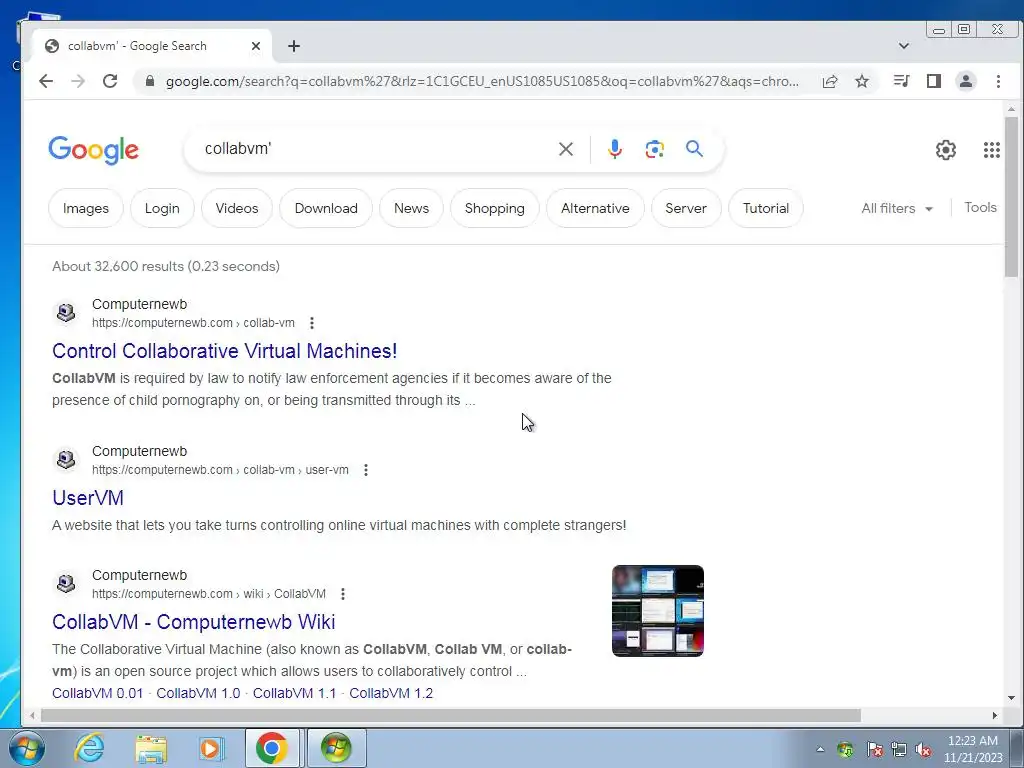This screenshot has width=1024, height=768.
Task: Switch to Videos results
Action: click(236, 208)
